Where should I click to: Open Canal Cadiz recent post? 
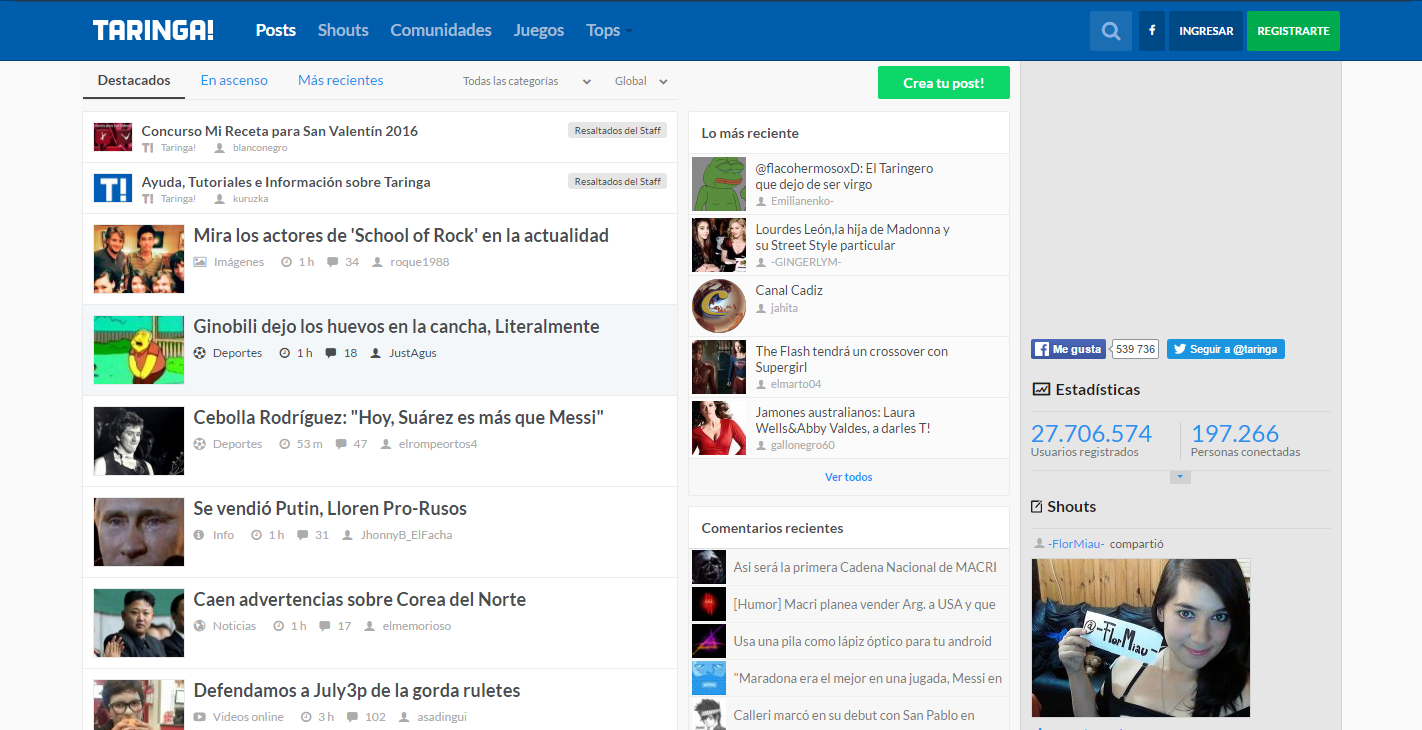click(789, 290)
